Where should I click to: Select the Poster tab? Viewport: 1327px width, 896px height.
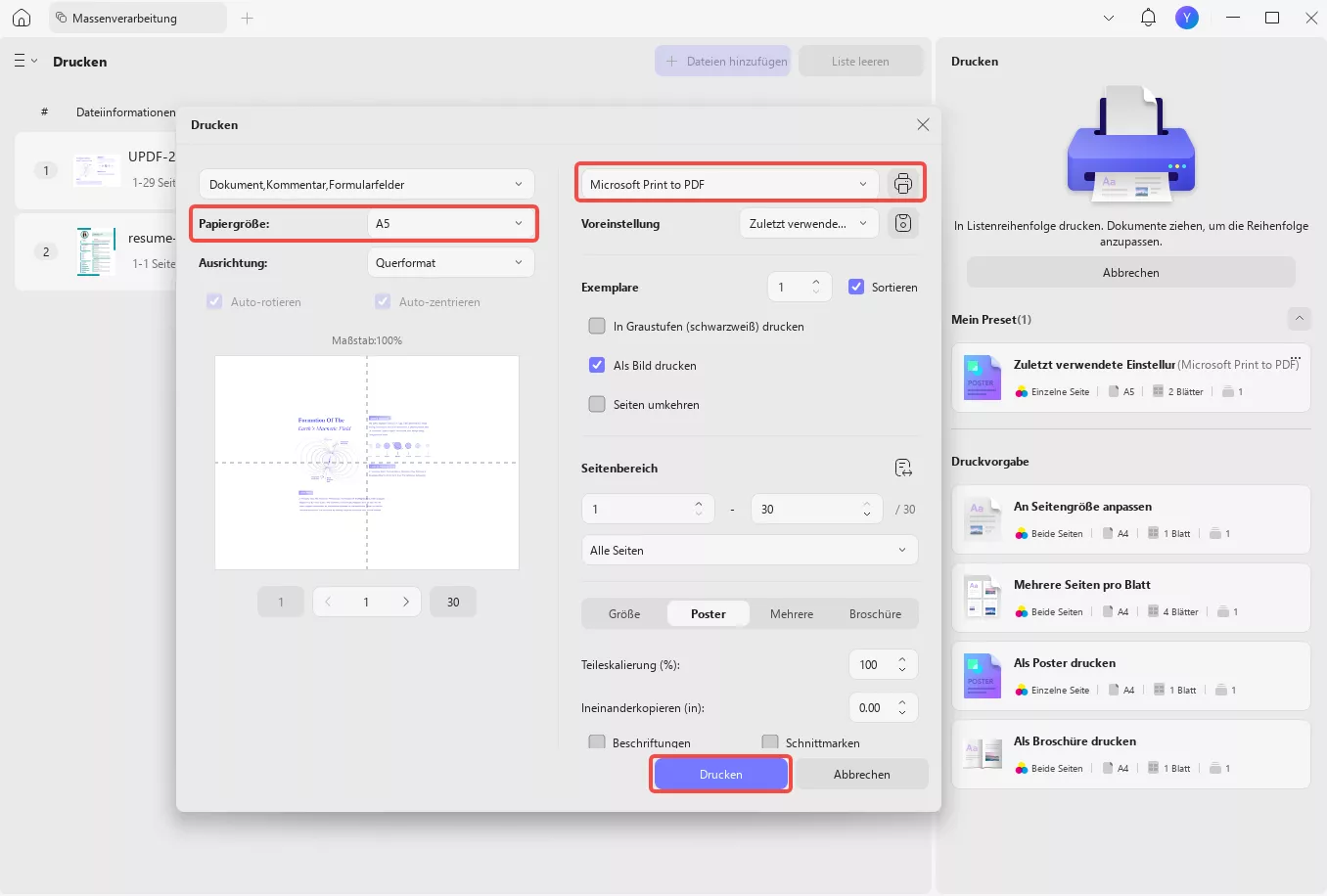click(709, 613)
